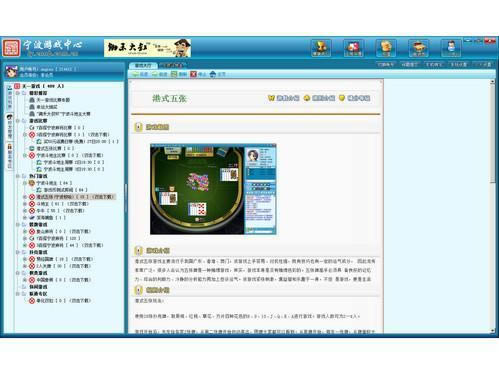This screenshot has height=375, width=499.
Task: Click the last small button under the header icons
Action: pyautogui.click(x=483, y=65)
